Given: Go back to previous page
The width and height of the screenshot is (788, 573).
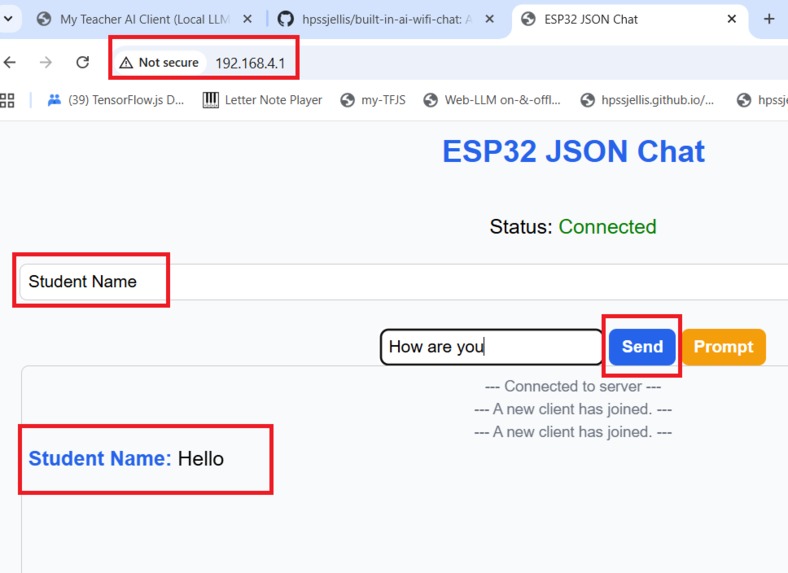Looking at the screenshot, I should click(x=10, y=62).
